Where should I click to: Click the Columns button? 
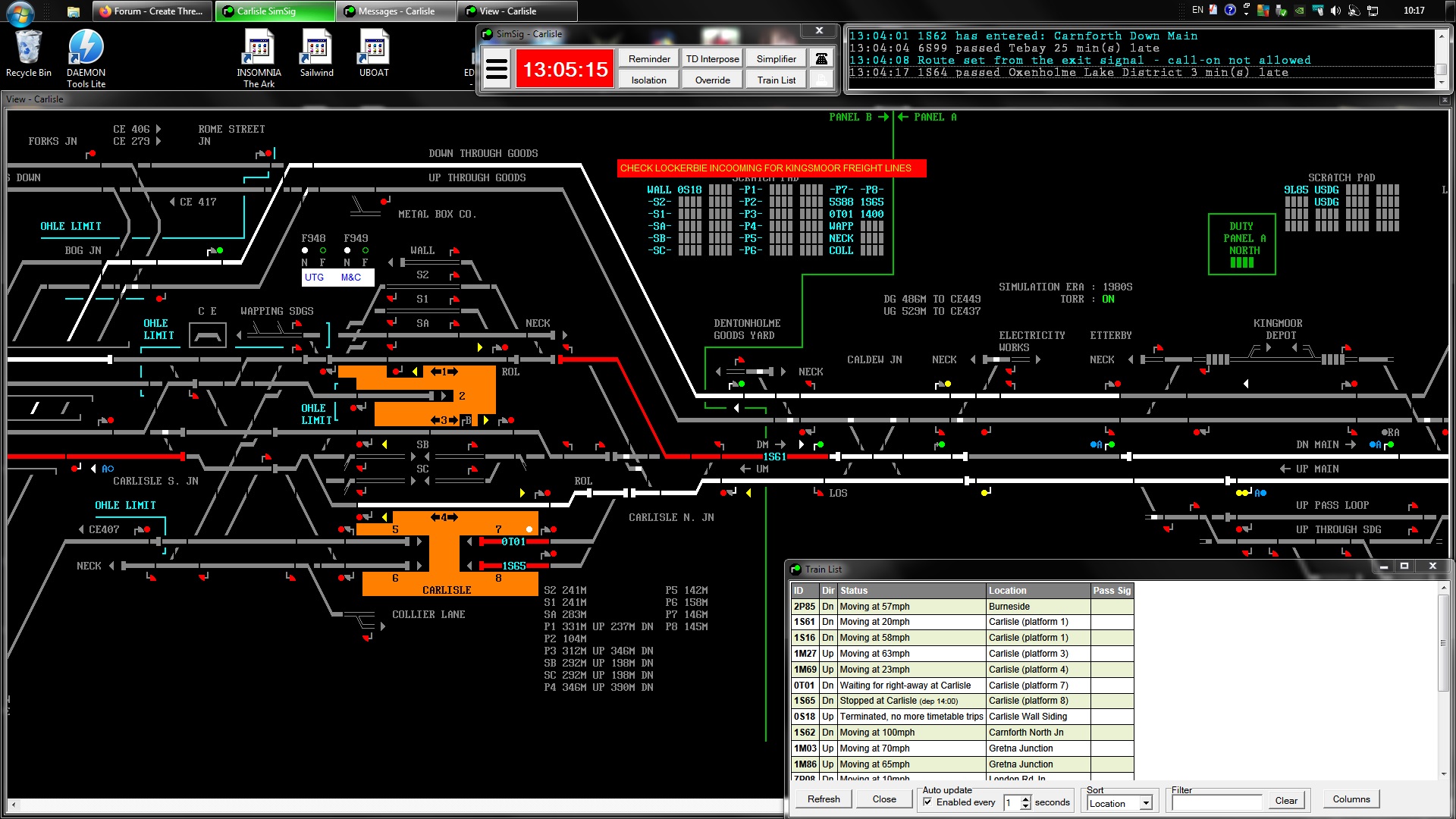(1351, 799)
